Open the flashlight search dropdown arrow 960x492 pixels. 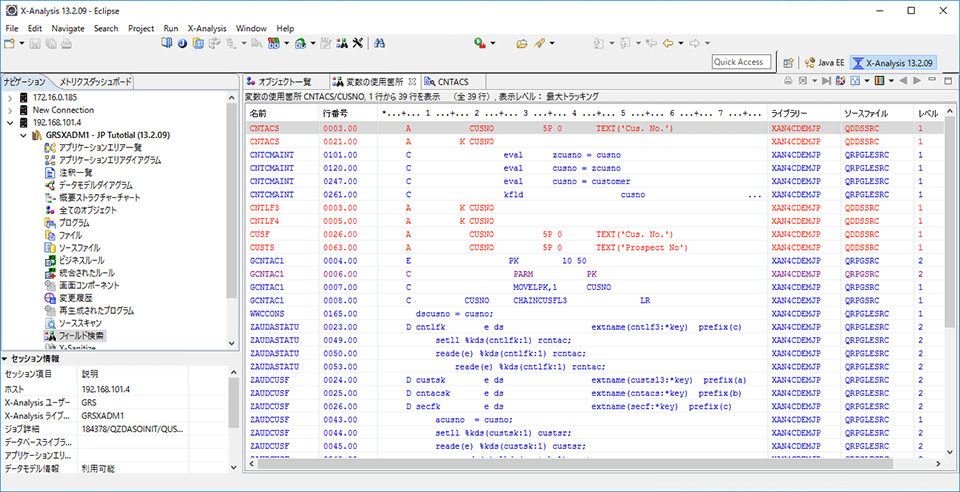(x=552, y=43)
